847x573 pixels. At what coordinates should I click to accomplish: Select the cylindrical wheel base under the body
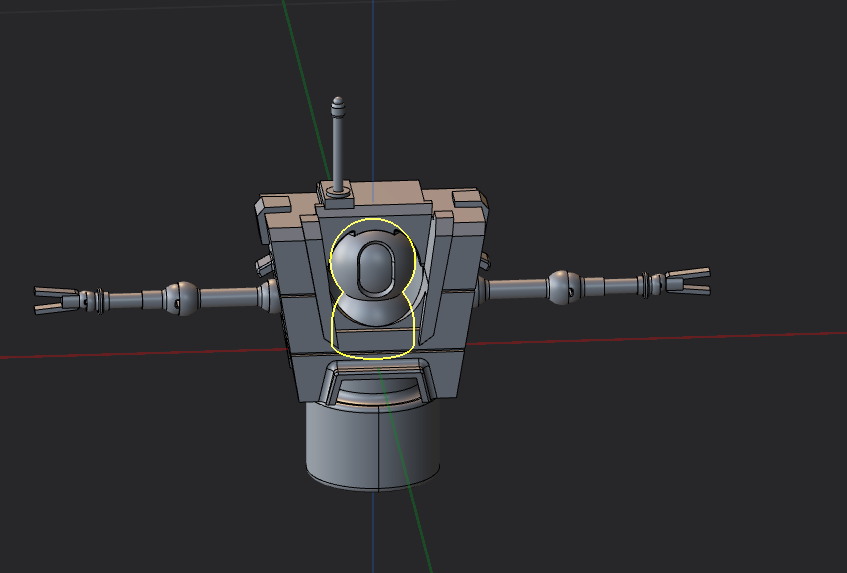click(373, 446)
